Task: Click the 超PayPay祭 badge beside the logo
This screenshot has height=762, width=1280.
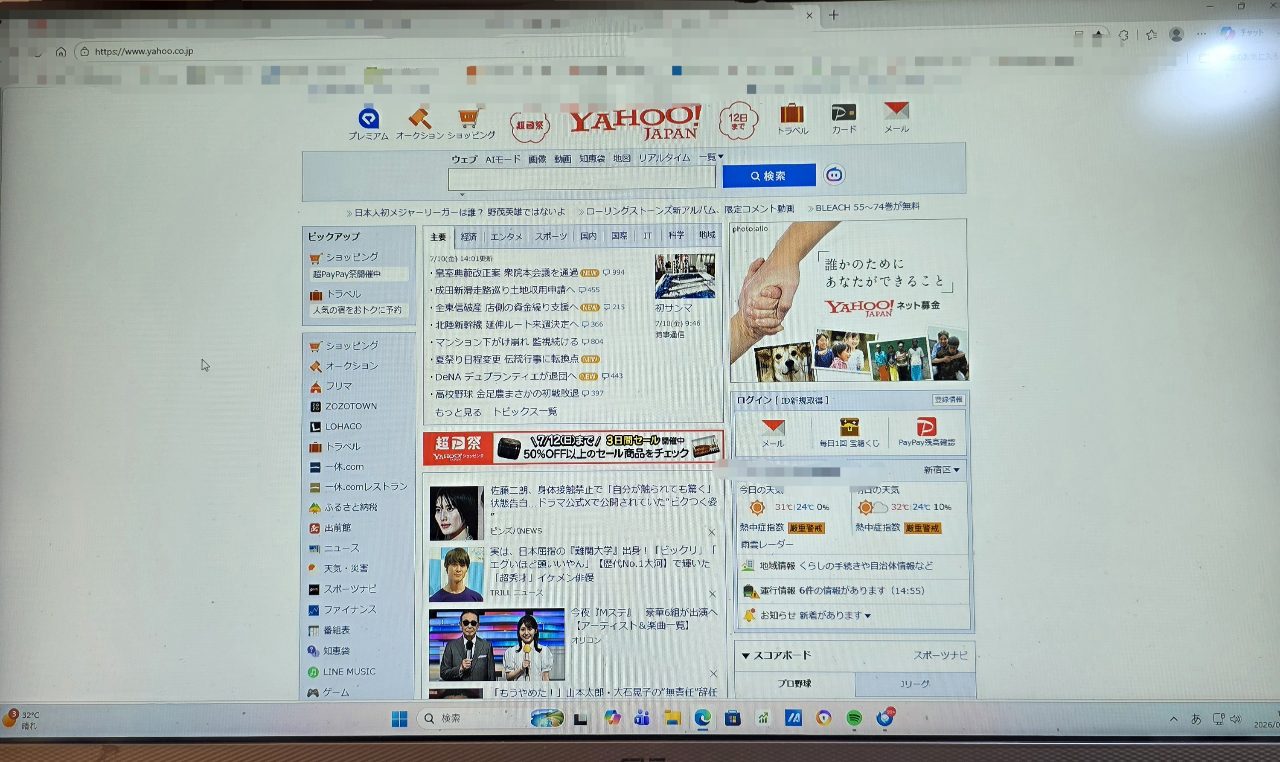Action: click(x=530, y=125)
